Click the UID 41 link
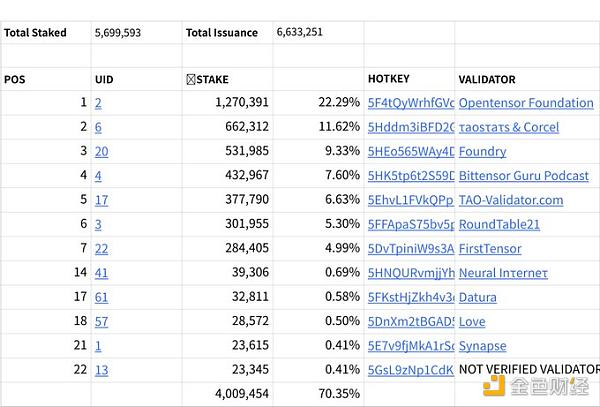Image resolution: width=600 pixels, height=407 pixels. tap(101, 273)
